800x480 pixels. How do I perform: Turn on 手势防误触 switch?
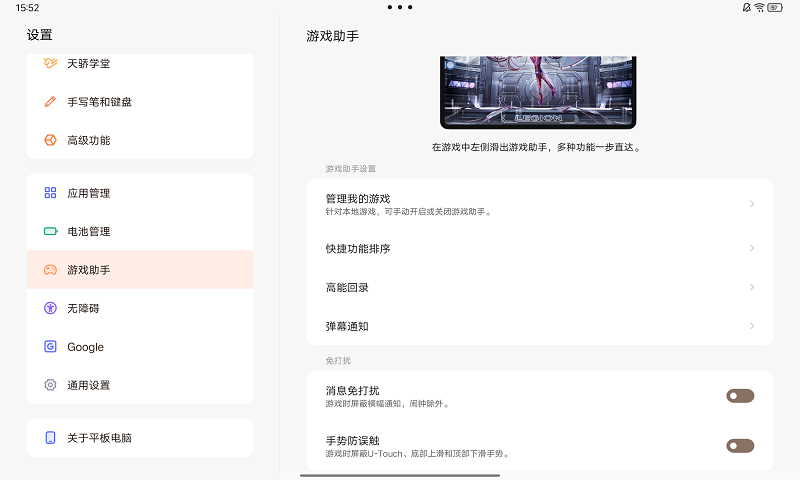739,446
